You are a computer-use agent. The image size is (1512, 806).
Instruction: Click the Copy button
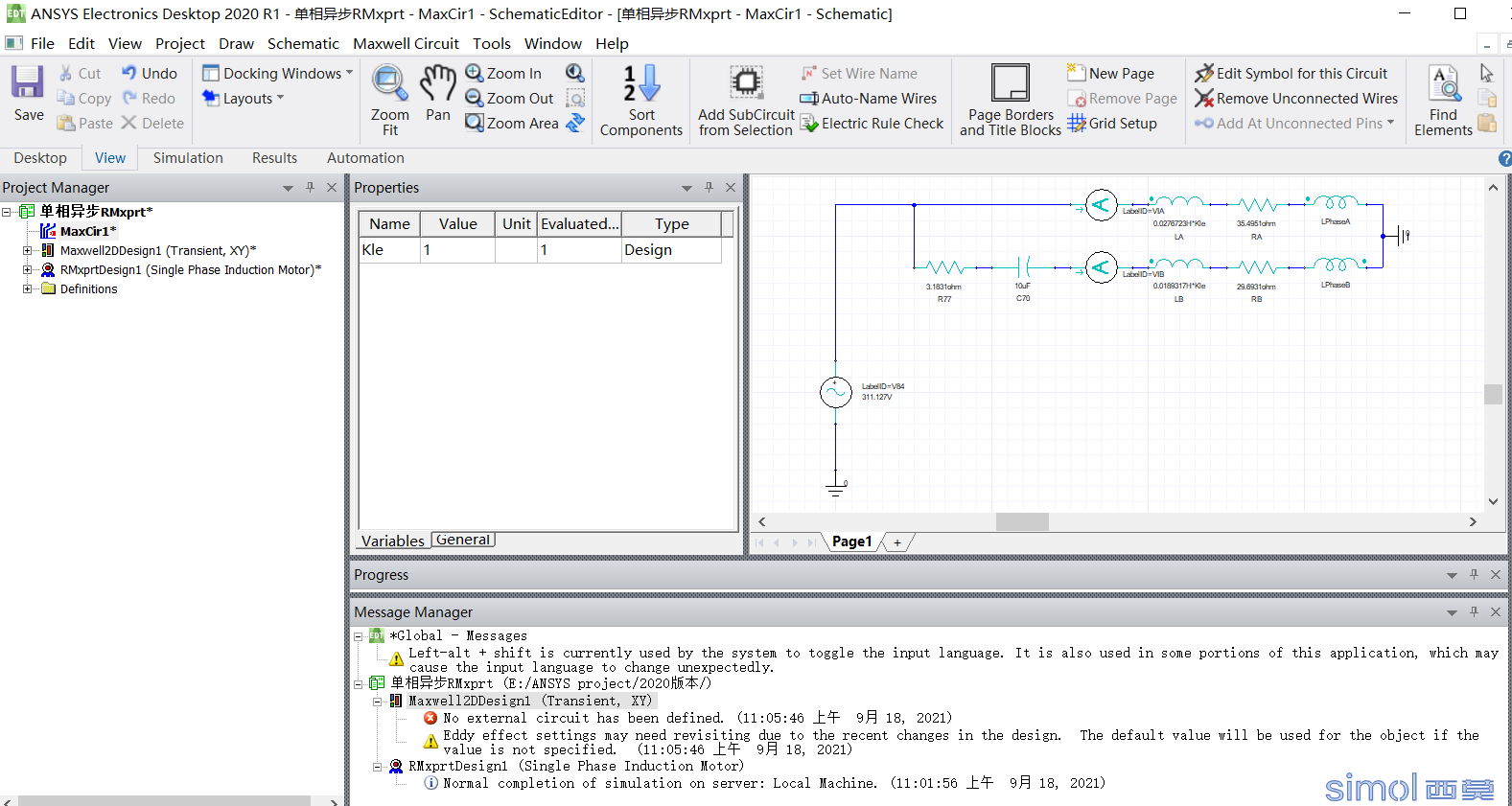(x=83, y=98)
